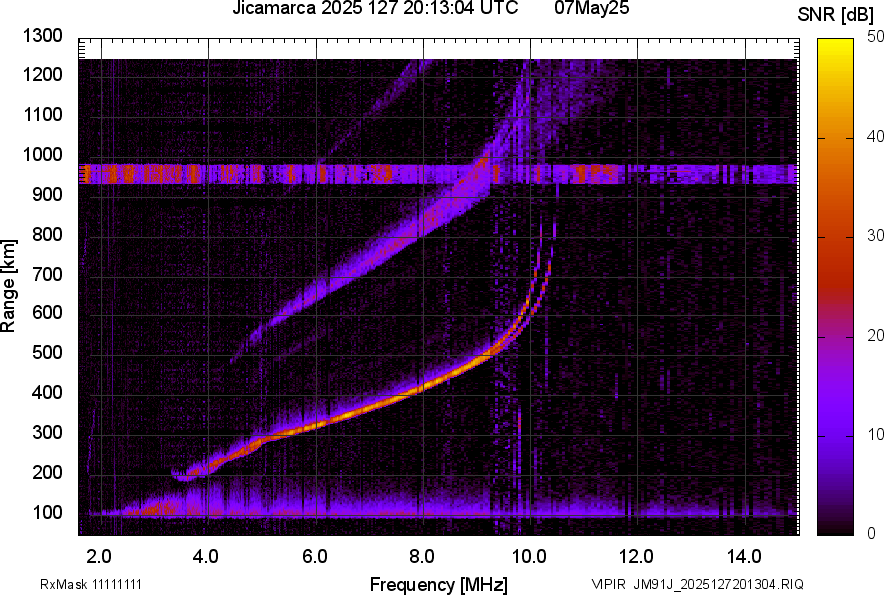The height and width of the screenshot is (595, 884).
Task: Click frequency tick label '6.0'
Action: [315, 557]
